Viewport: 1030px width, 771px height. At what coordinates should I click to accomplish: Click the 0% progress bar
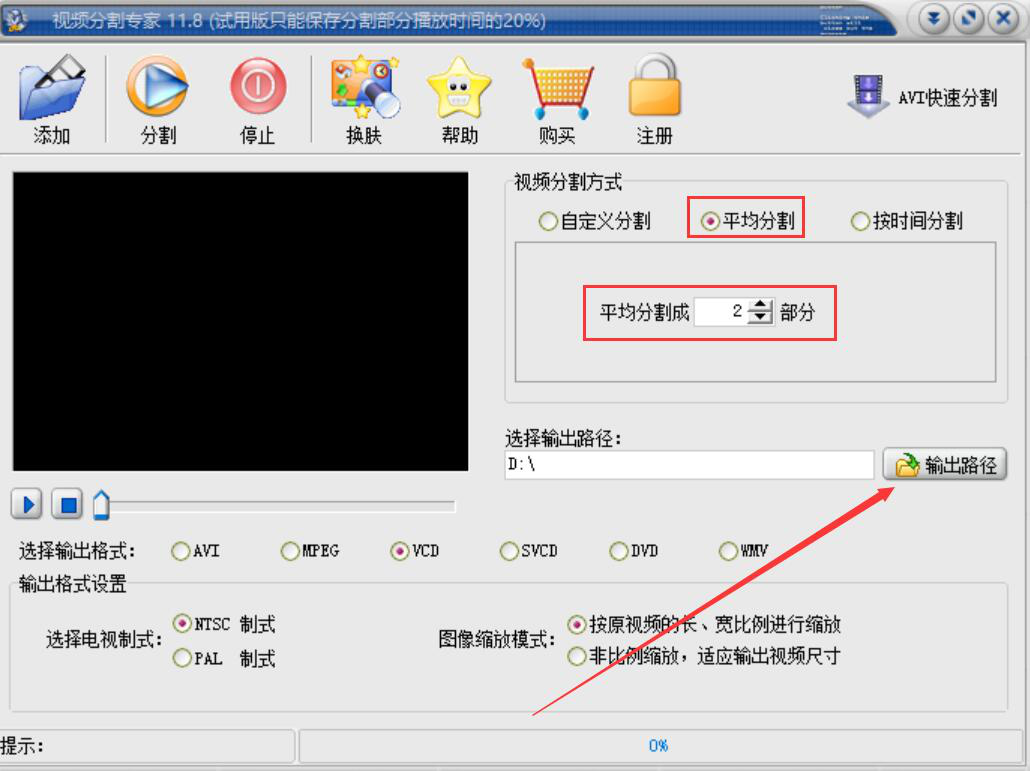pyautogui.click(x=659, y=746)
